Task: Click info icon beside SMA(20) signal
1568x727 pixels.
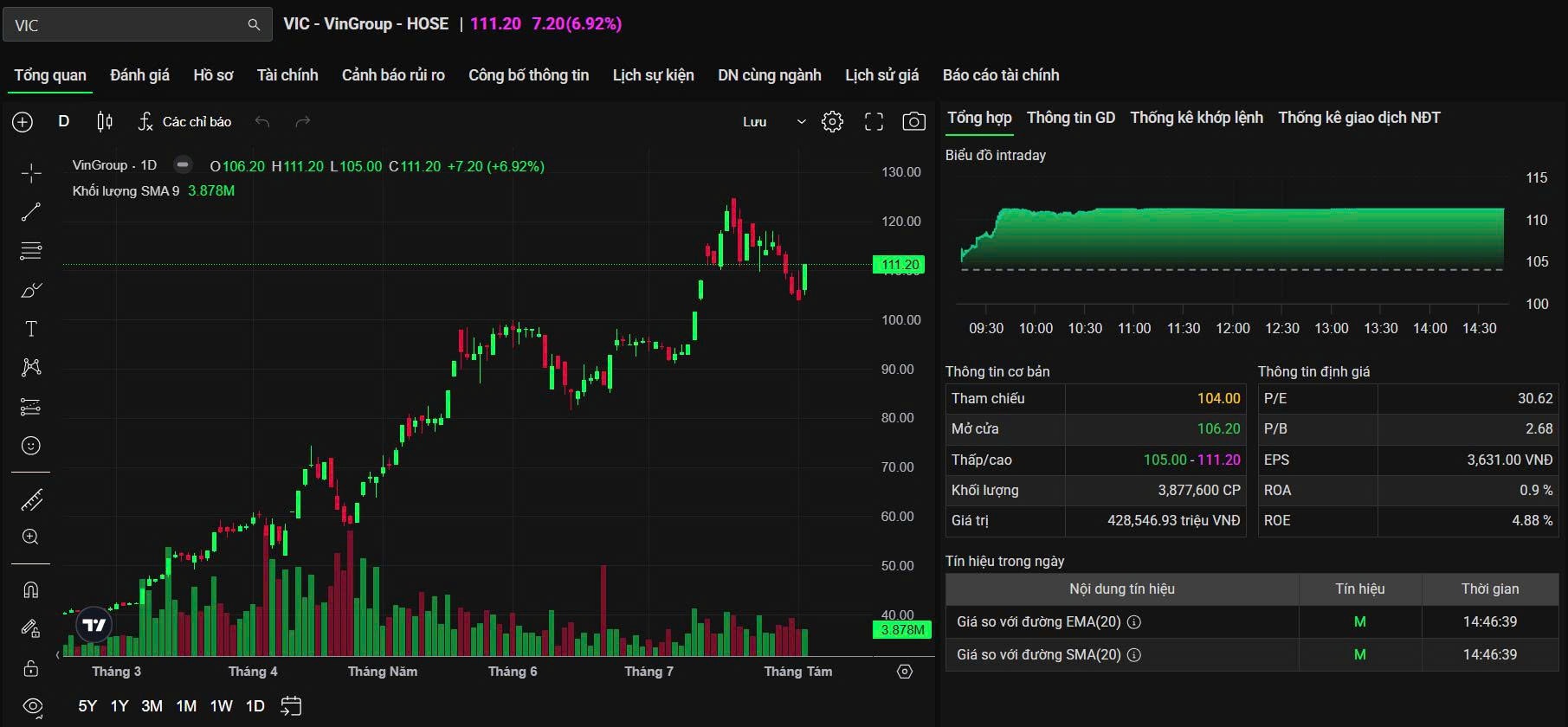Action: click(1134, 655)
